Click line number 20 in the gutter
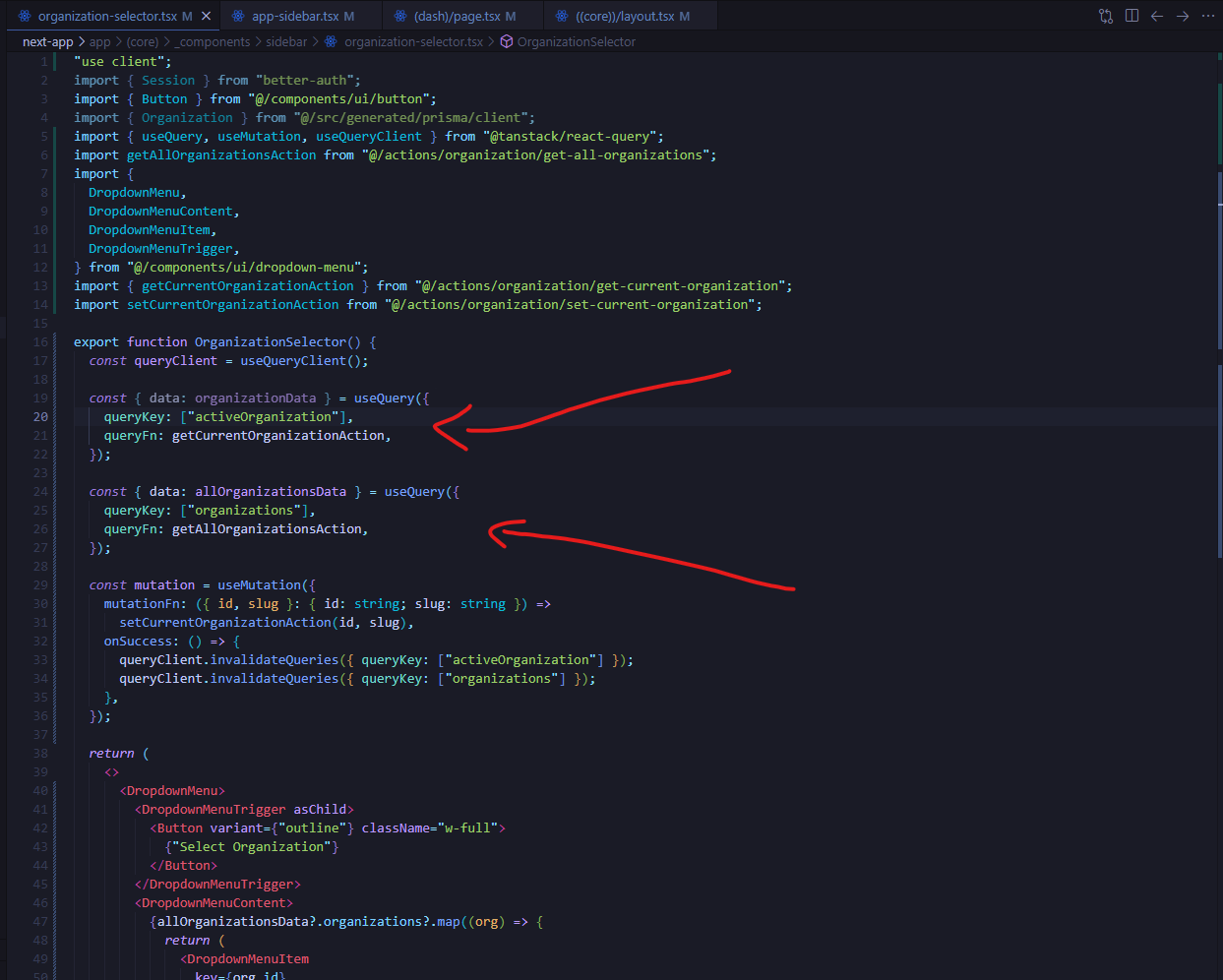Screen dimensions: 1223x980 40,416
